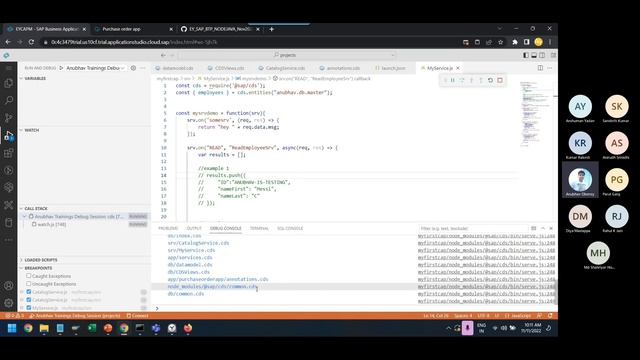The width and height of the screenshot is (640, 360).
Task: Switch to Purchase order app browser tab
Action: tap(122, 29)
